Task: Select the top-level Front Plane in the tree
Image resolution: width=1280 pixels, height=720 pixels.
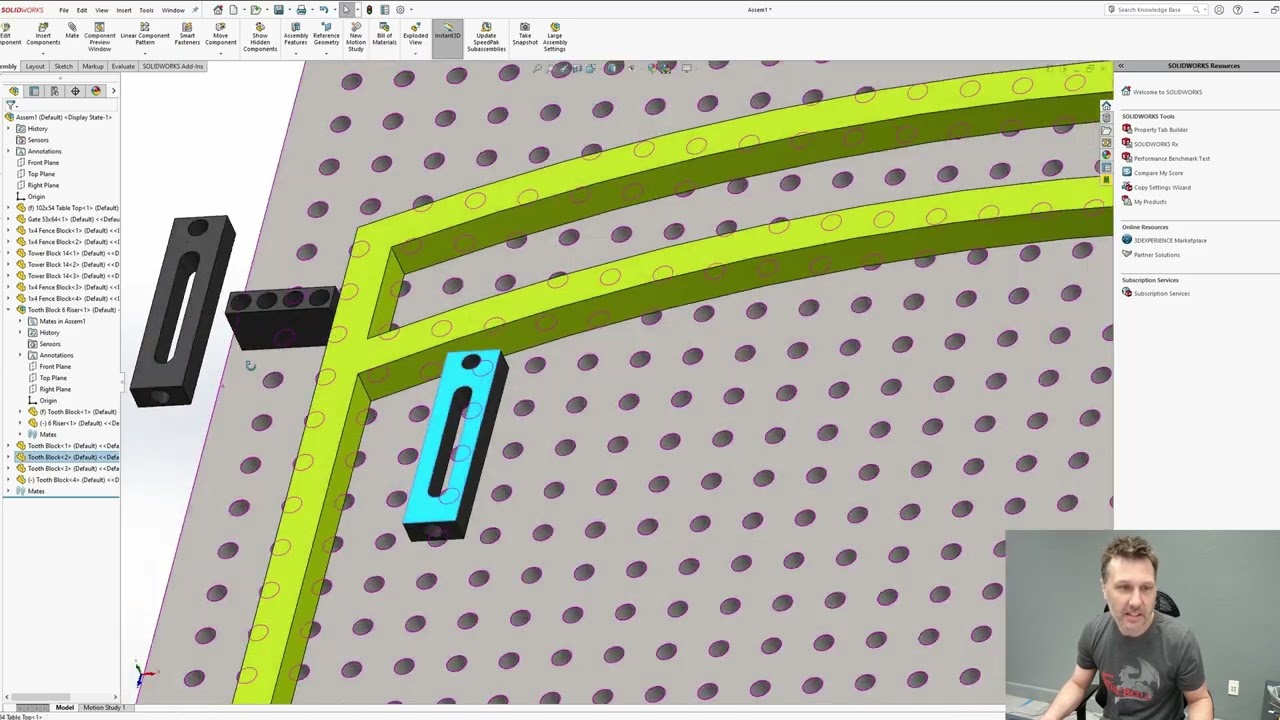Action: [43, 162]
